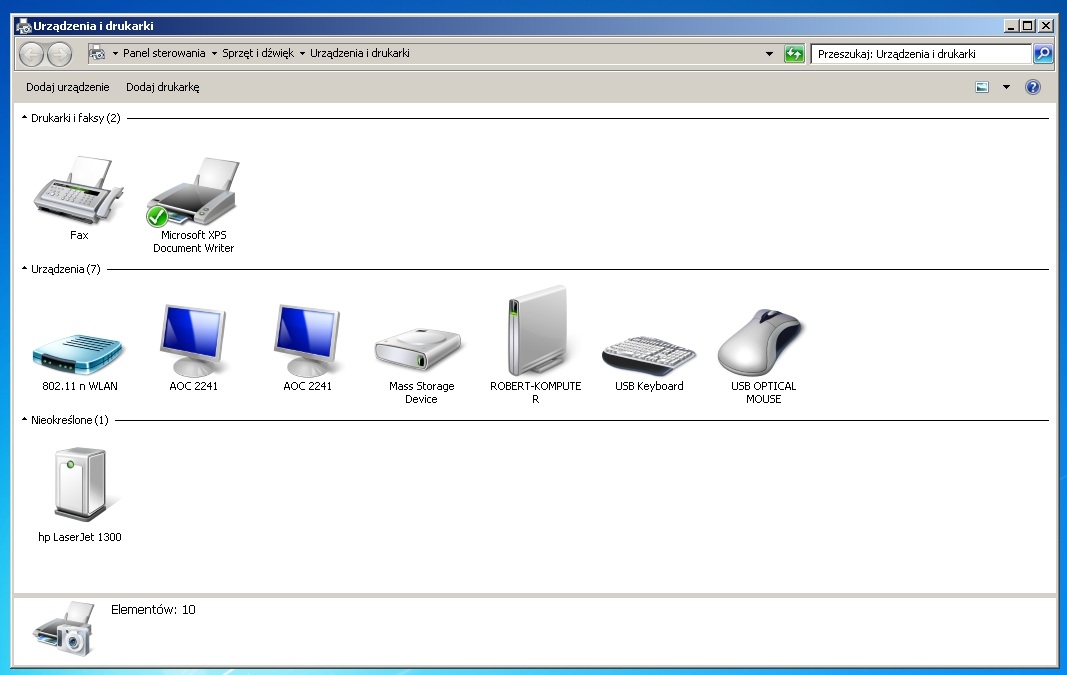Click the Forward navigation arrow
Image resolution: width=1067 pixels, height=675 pixels.
coord(59,54)
